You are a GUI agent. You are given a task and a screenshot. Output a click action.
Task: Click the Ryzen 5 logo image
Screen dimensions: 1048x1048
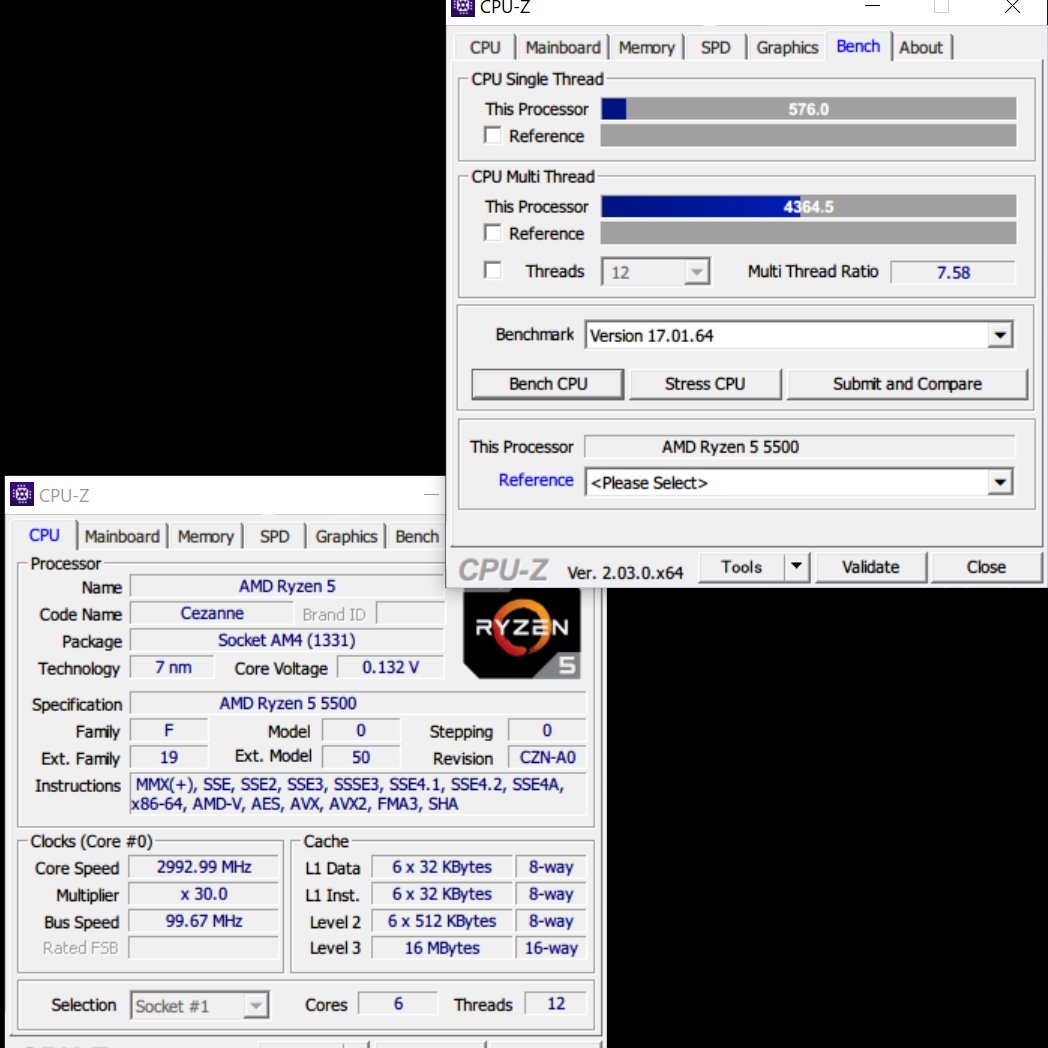(x=522, y=634)
